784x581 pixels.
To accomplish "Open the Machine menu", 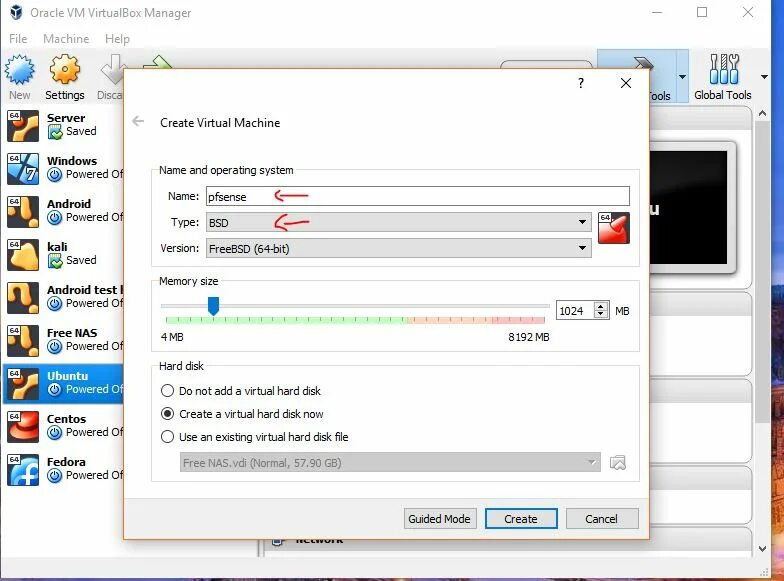I will 66,38.
